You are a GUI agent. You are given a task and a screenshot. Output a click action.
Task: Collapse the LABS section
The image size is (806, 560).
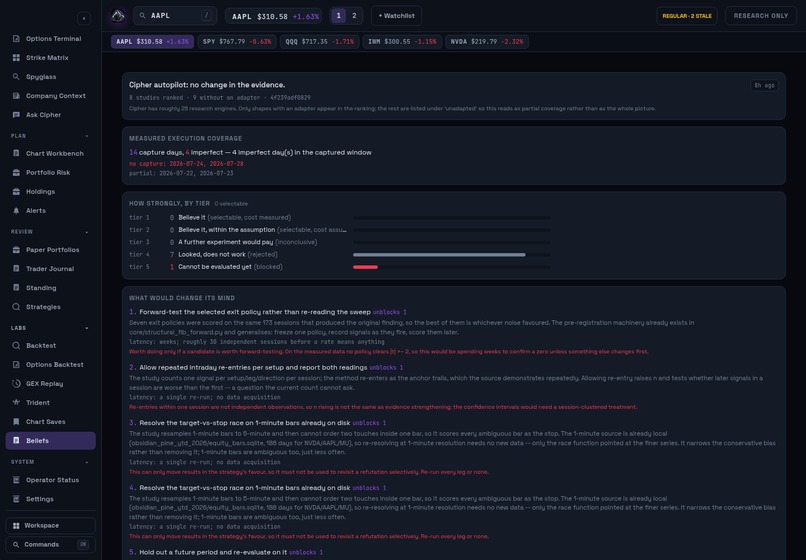tap(86, 328)
